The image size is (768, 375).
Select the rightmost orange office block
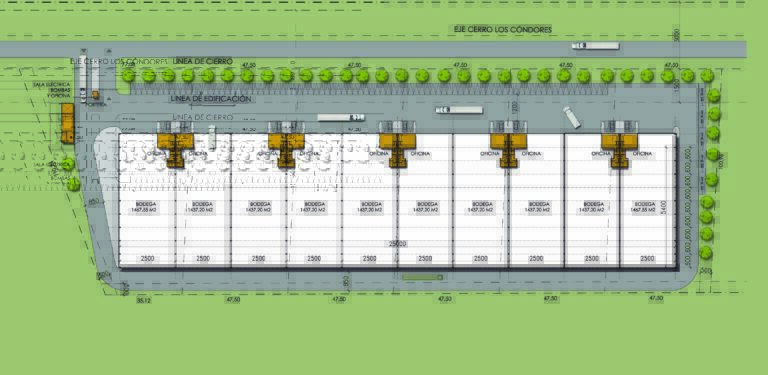620,147
